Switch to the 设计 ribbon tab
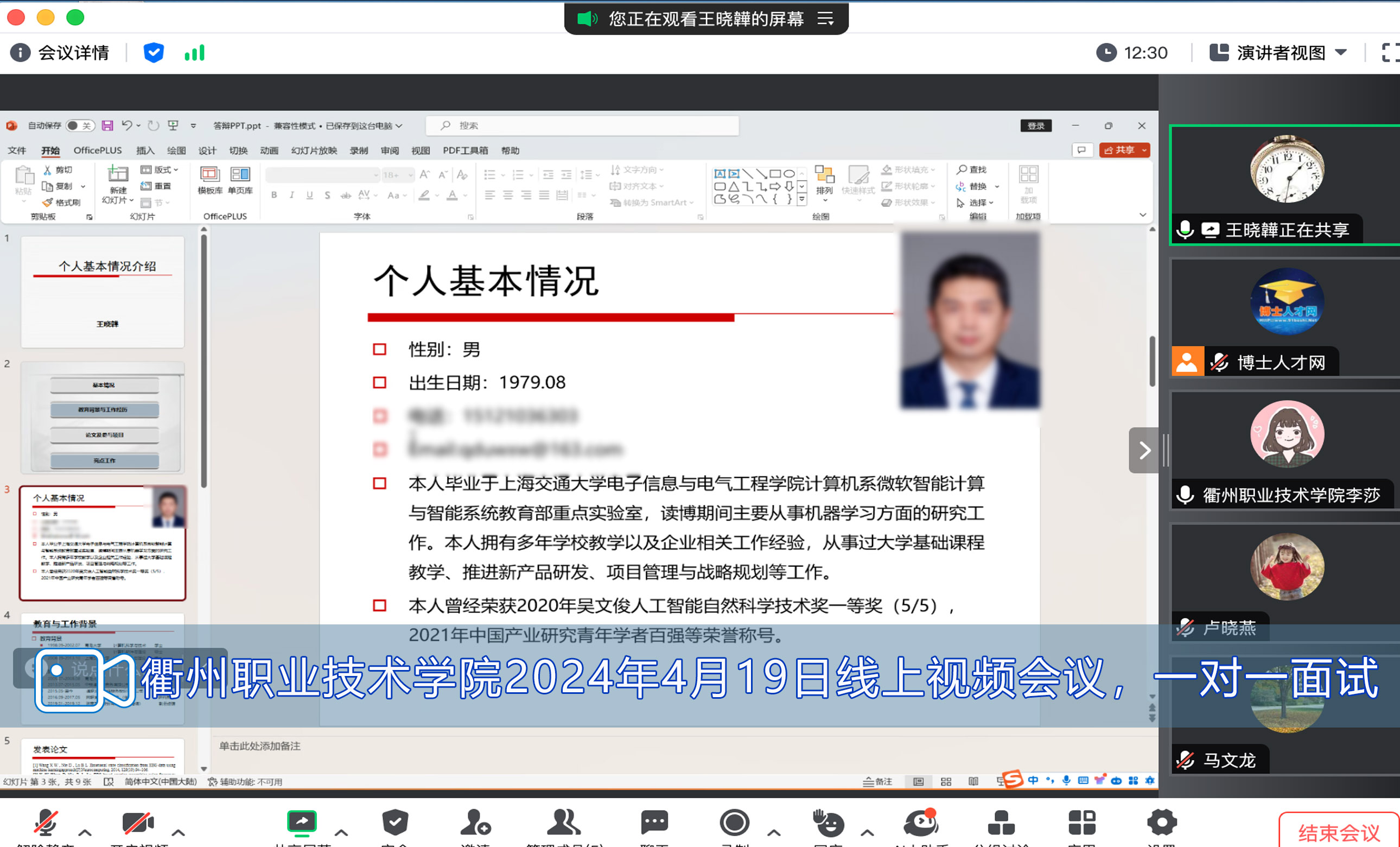The height and width of the screenshot is (847, 1400). click(x=207, y=150)
